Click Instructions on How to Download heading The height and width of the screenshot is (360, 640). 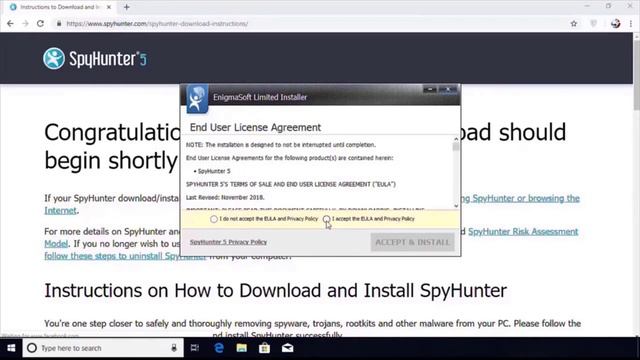(x=276, y=291)
